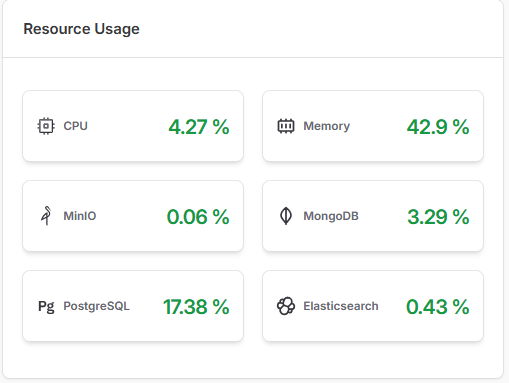Click the 42.9 % Memory value
Screen dimensions: 509x383
[438, 127]
